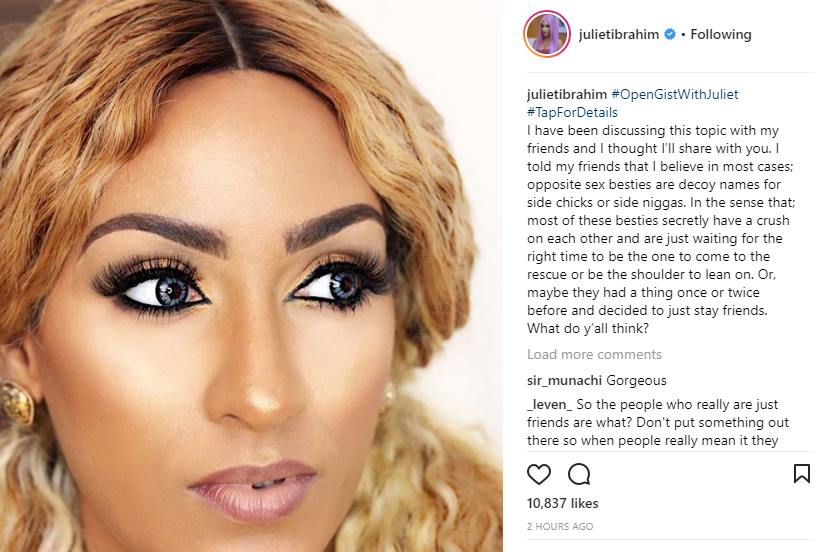Click the caption text asking What do y'all think
This screenshot has height=552, width=819.
[588, 328]
